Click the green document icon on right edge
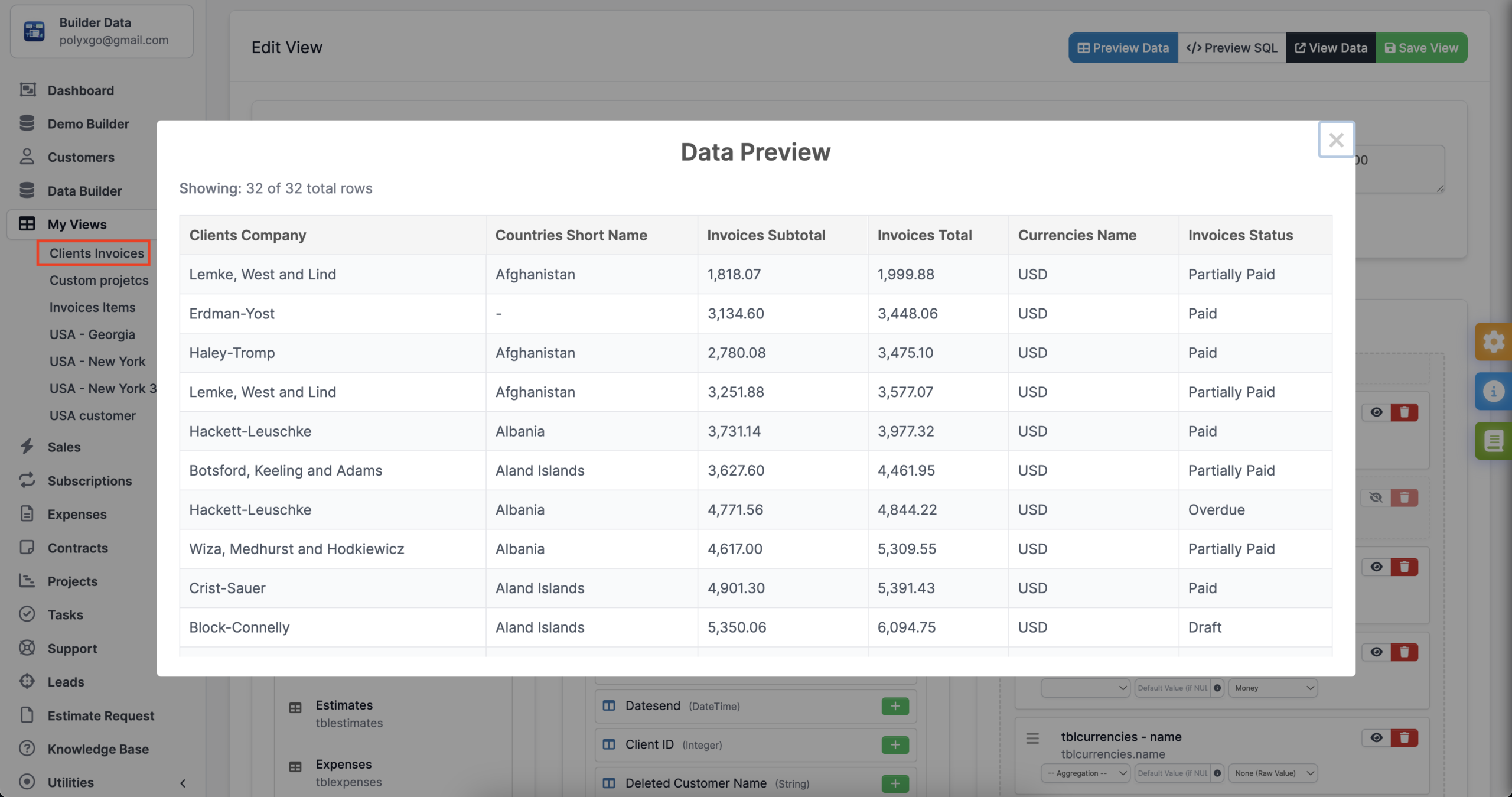Viewport: 1512px width, 797px height. pyautogui.click(x=1493, y=441)
